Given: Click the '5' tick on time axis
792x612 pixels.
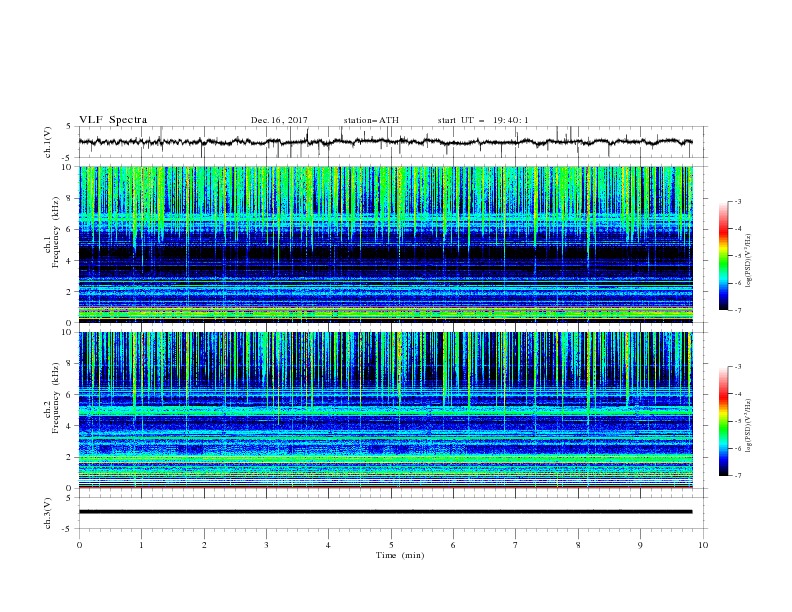Looking at the screenshot, I should [x=391, y=545].
